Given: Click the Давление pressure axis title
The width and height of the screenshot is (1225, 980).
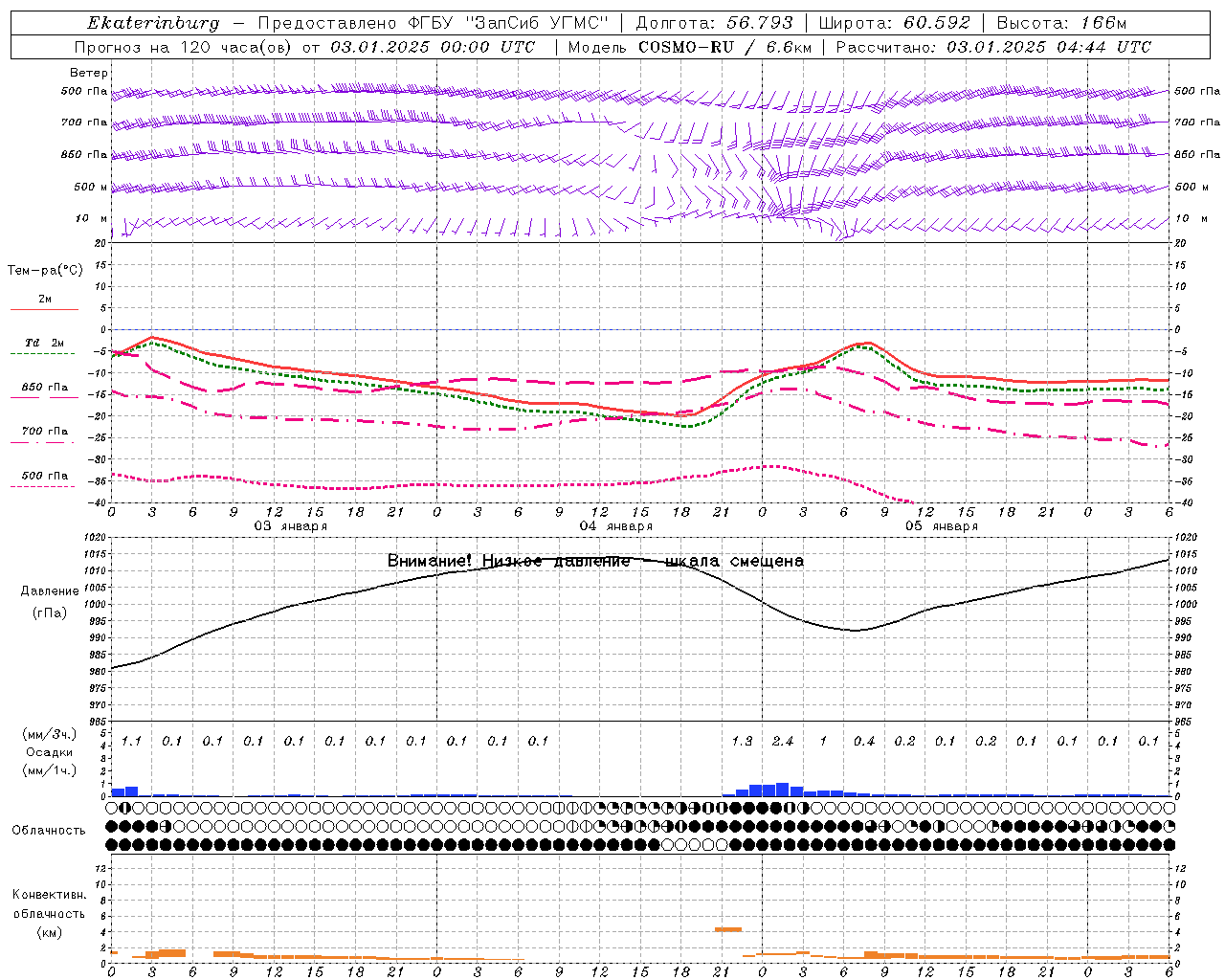Looking at the screenshot, I should (x=50, y=591).
